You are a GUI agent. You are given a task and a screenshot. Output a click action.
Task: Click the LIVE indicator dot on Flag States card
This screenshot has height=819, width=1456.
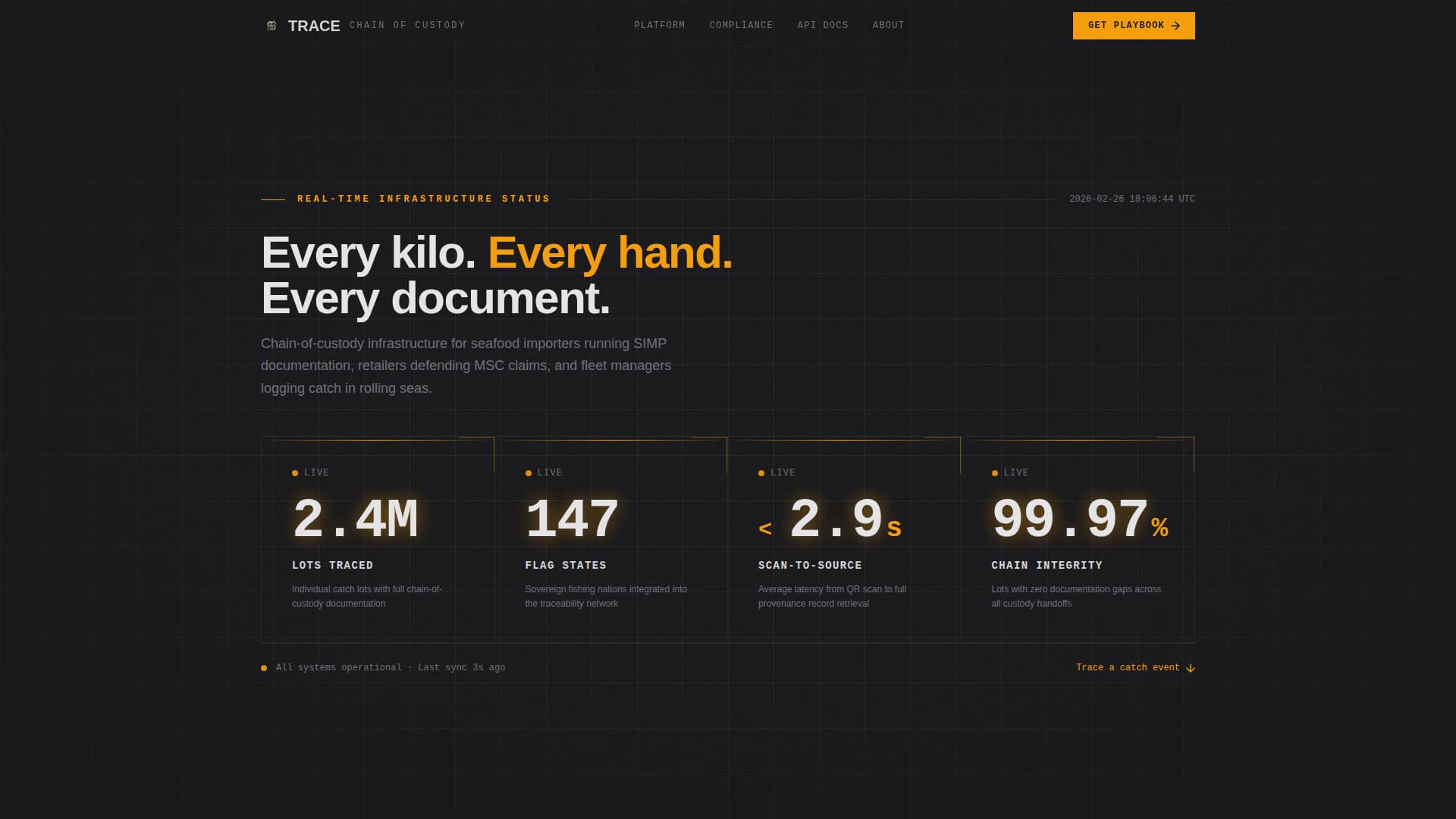pyautogui.click(x=529, y=473)
